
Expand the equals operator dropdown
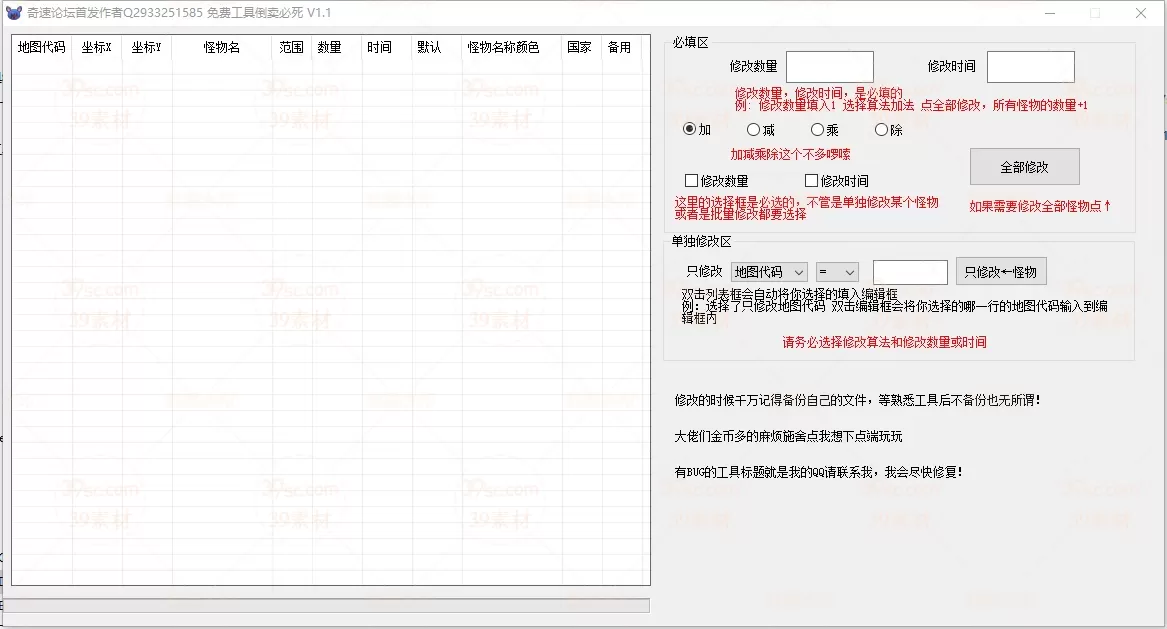tap(837, 272)
